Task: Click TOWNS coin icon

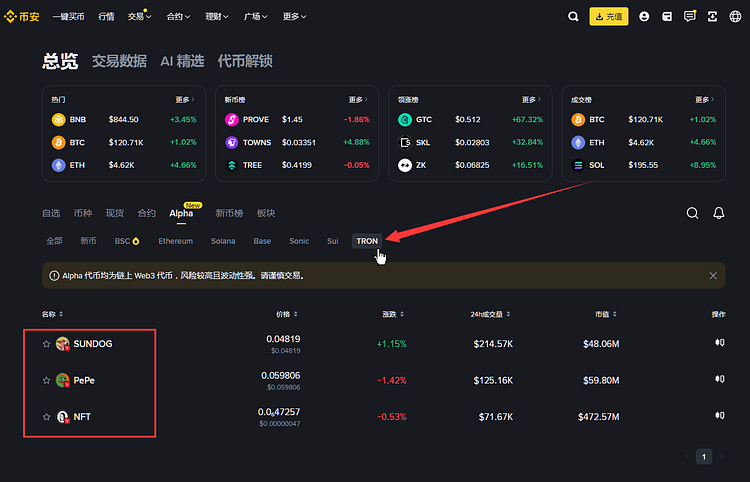Action: (x=232, y=142)
